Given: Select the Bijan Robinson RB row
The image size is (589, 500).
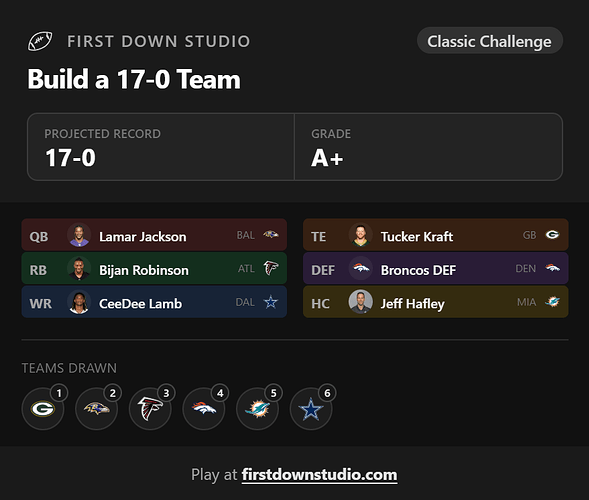Looking at the screenshot, I should 154,268.
